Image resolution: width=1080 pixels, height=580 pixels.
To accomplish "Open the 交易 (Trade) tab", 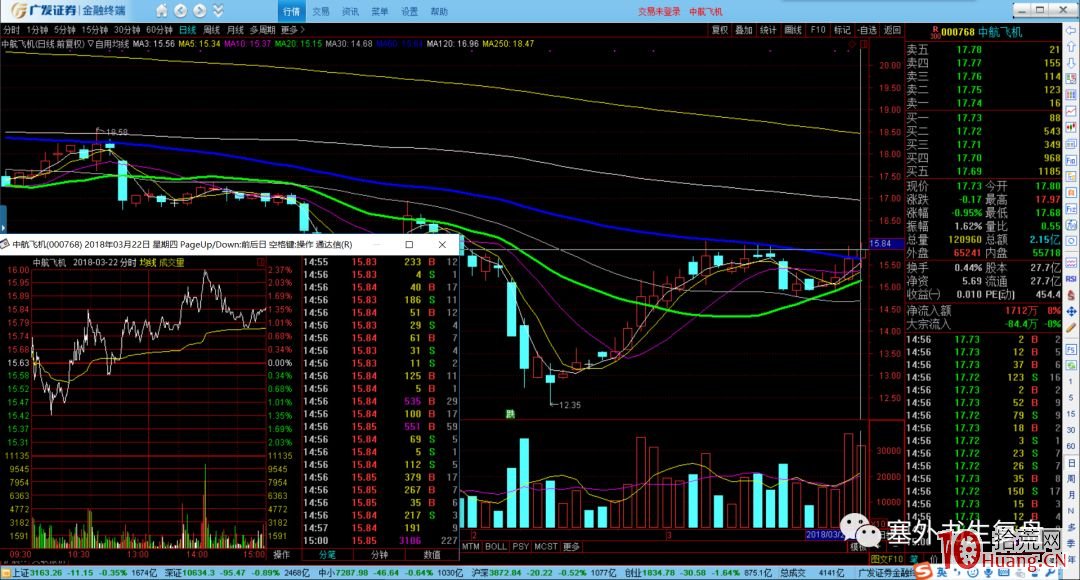I will (x=321, y=12).
